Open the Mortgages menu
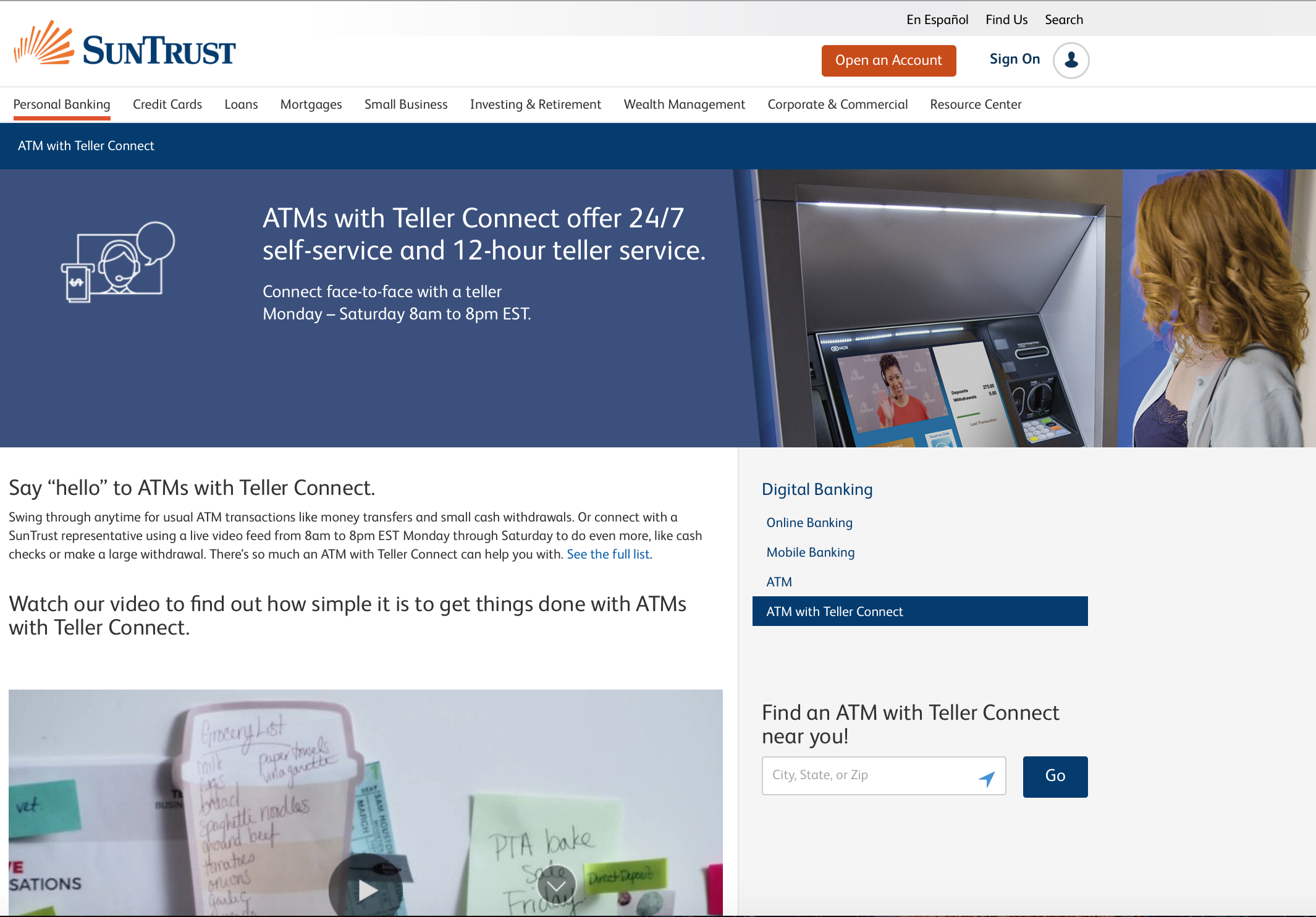 (x=311, y=104)
